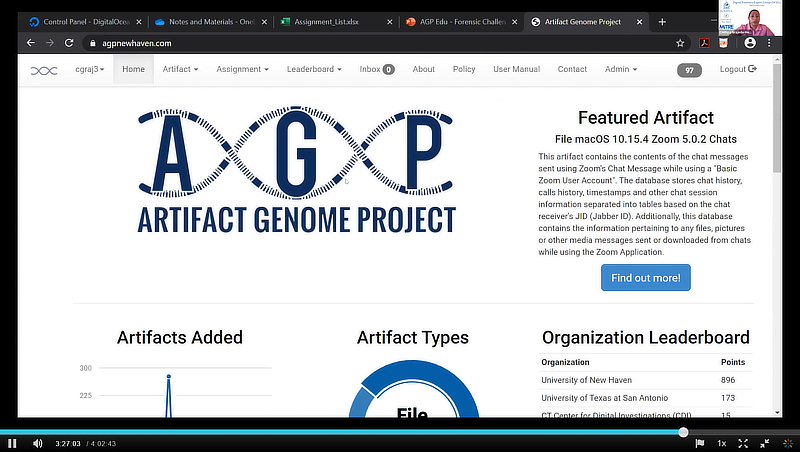Click the flag icon in player bar
The width and height of the screenshot is (800, 452).
click(x=700, y=443)
